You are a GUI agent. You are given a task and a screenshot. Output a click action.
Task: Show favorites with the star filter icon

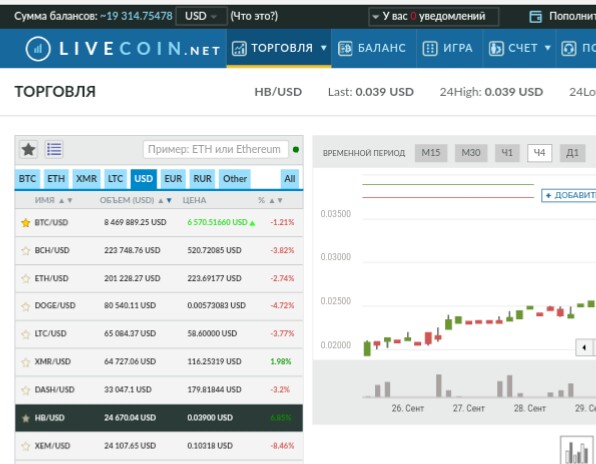click(x=29, y=149)
